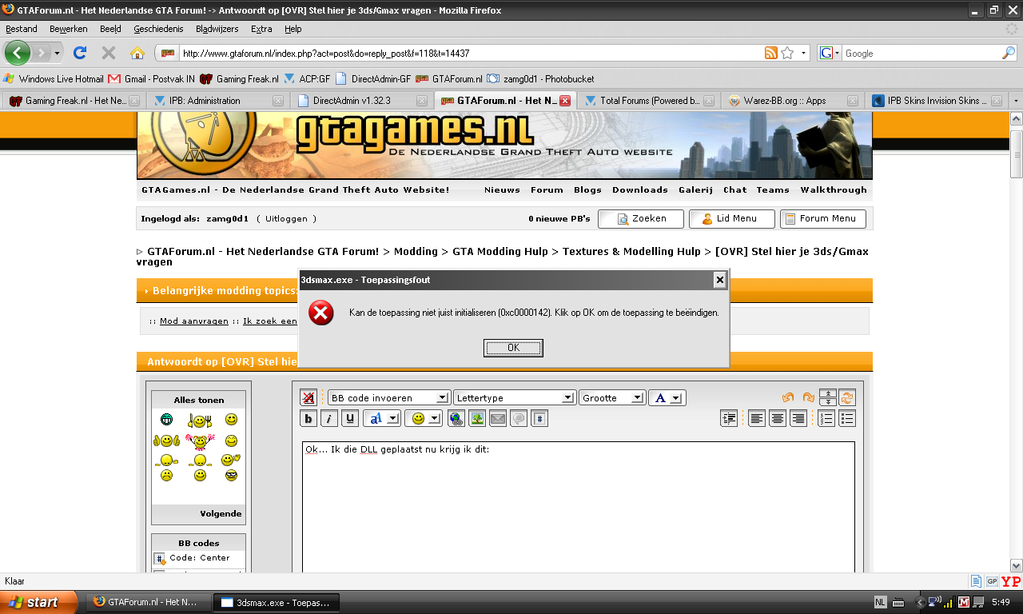Click OK in the 3dsmax.exe error dialog

[x=513, y=348]
